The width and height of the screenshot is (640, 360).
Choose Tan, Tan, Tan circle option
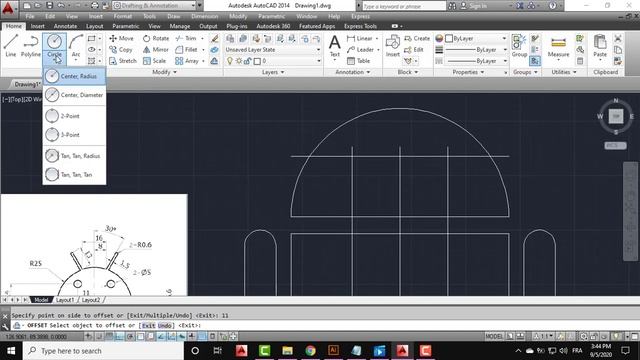(74, 174)
